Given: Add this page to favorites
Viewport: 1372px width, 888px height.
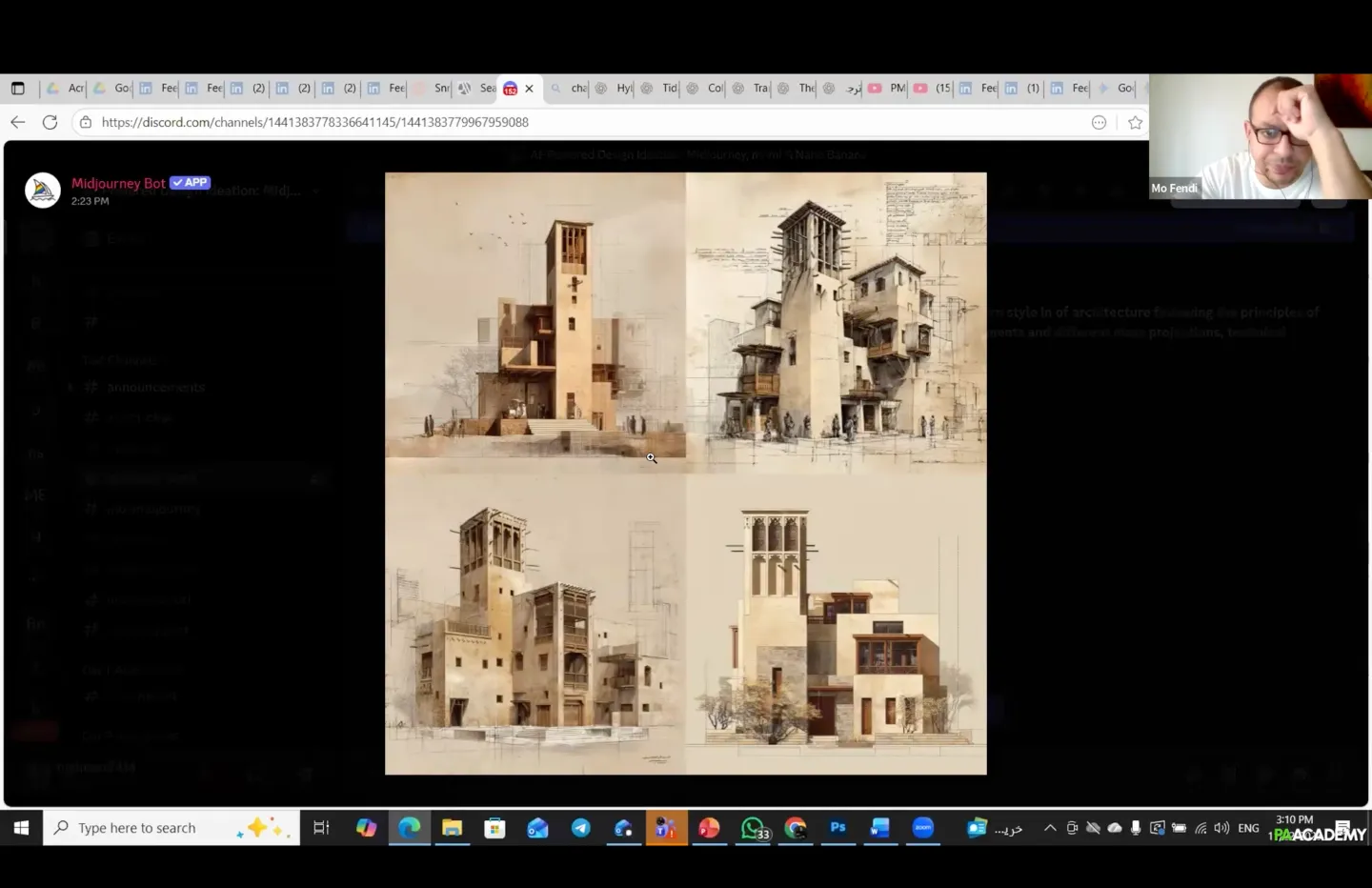Looking at the screenshot, I should pos(1135,122).
